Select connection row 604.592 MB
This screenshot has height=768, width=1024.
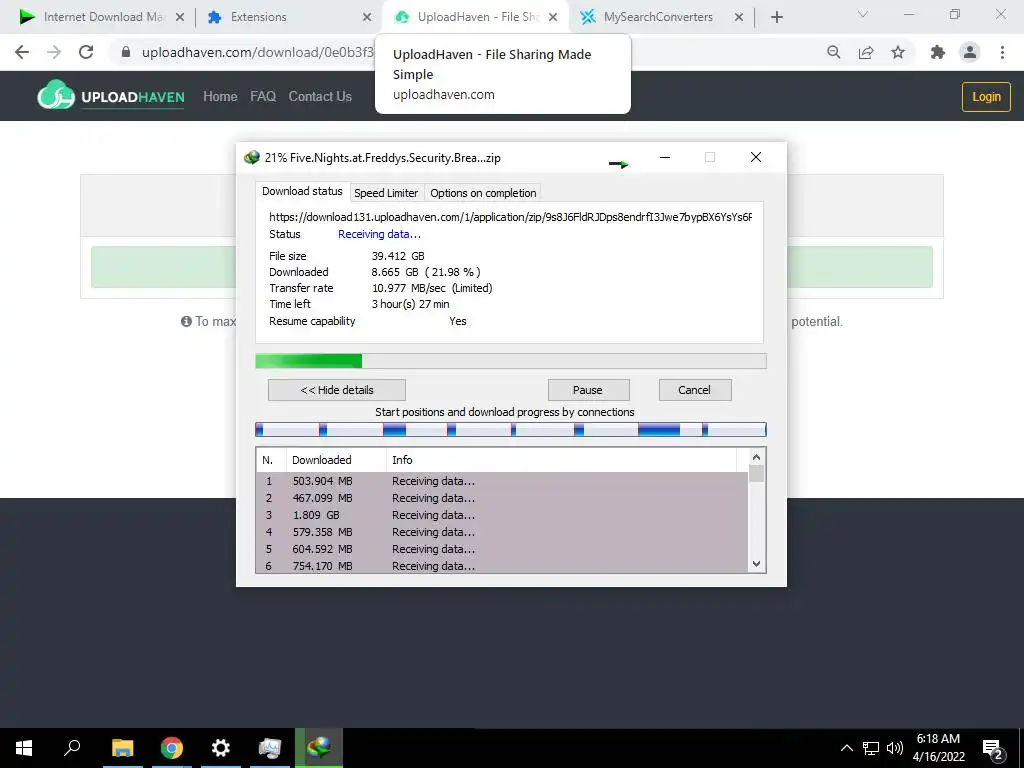502,549
